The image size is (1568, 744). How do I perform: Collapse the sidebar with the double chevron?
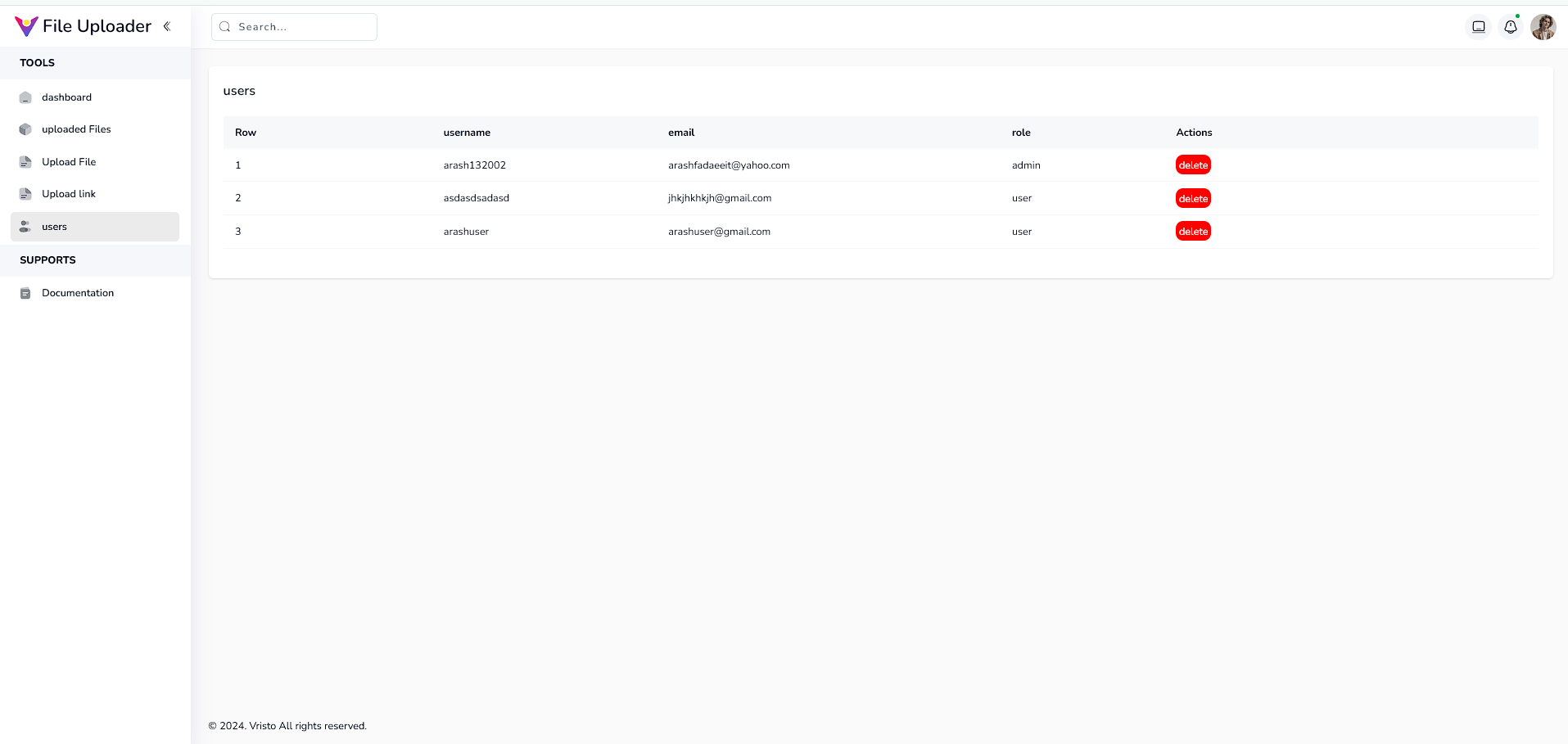point(167,26)
